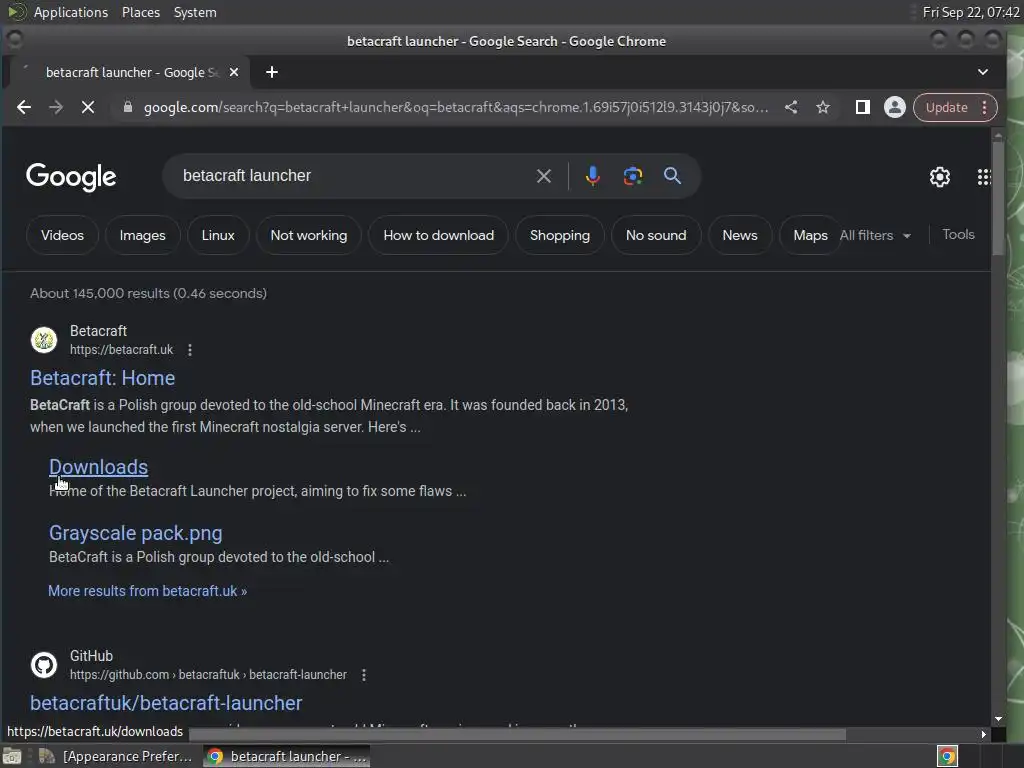
Task: Filter results by Images
Action: [142, 235]
